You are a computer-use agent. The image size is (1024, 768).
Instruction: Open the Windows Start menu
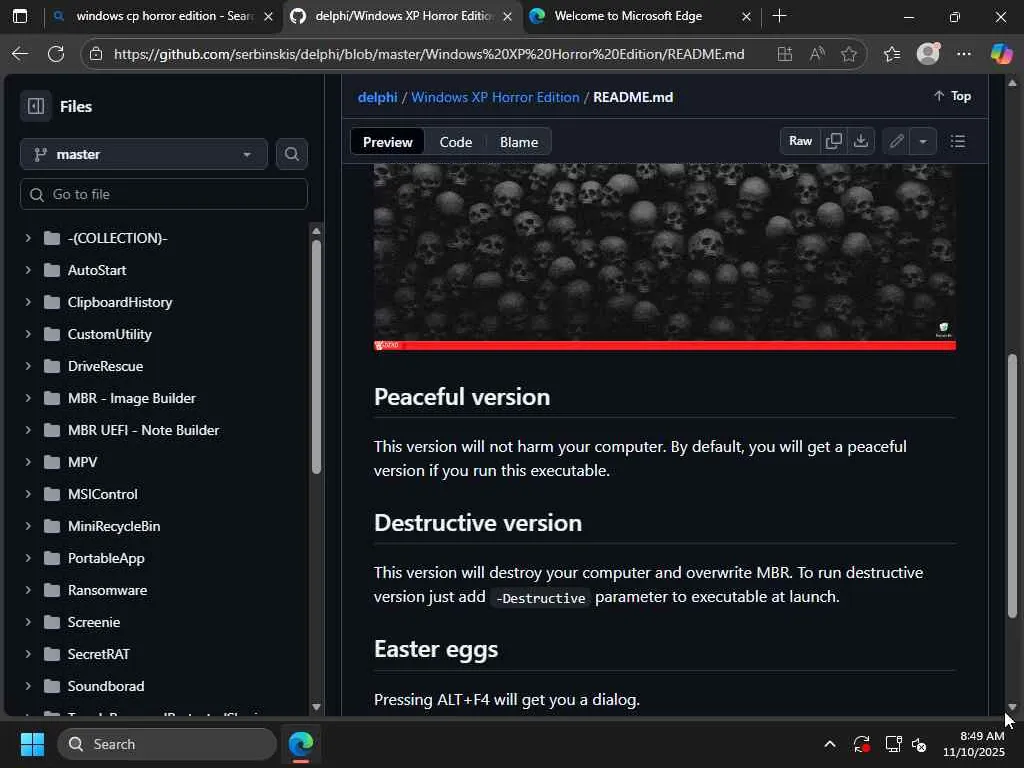32,744
